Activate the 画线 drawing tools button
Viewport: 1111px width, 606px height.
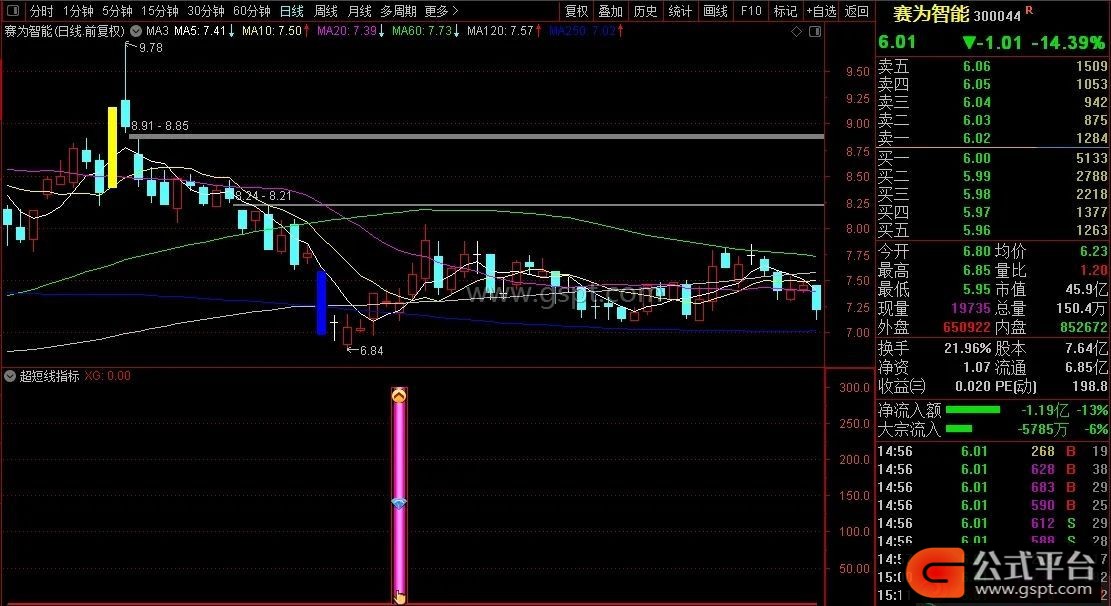716,11
